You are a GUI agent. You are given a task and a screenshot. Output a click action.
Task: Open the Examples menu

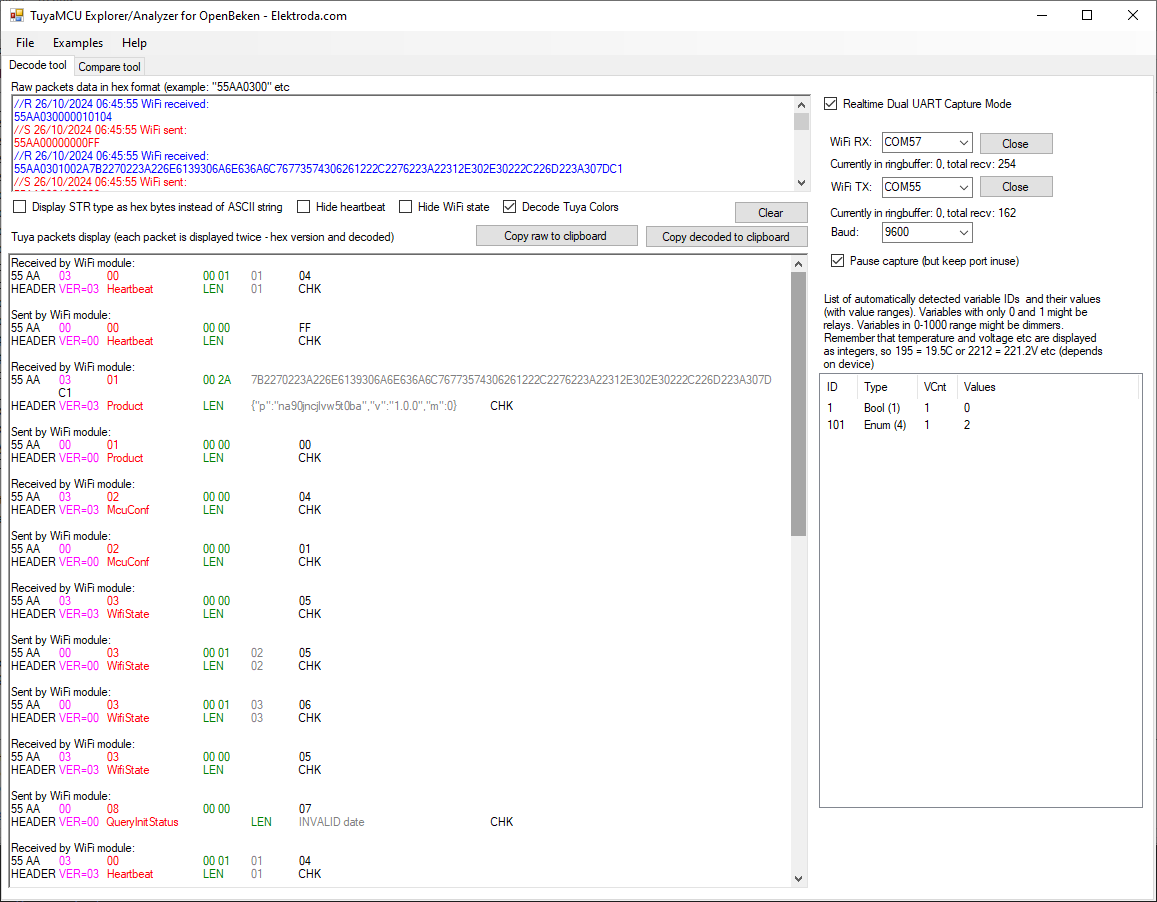coord(77,43)
